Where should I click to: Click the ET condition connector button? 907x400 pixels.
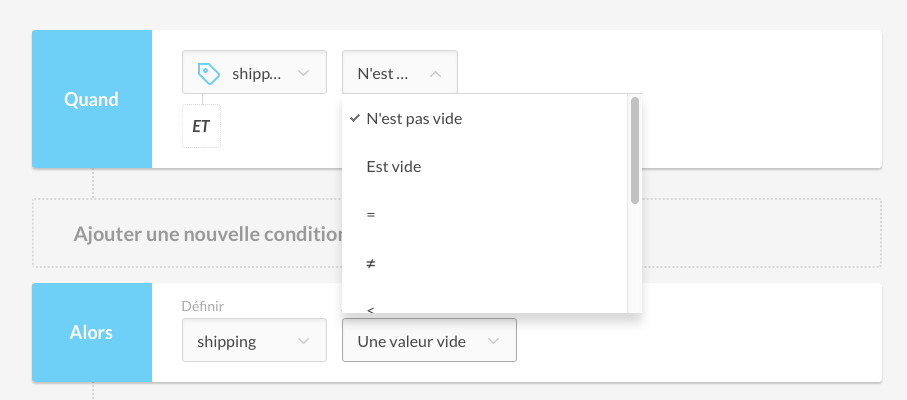(201, 126)
